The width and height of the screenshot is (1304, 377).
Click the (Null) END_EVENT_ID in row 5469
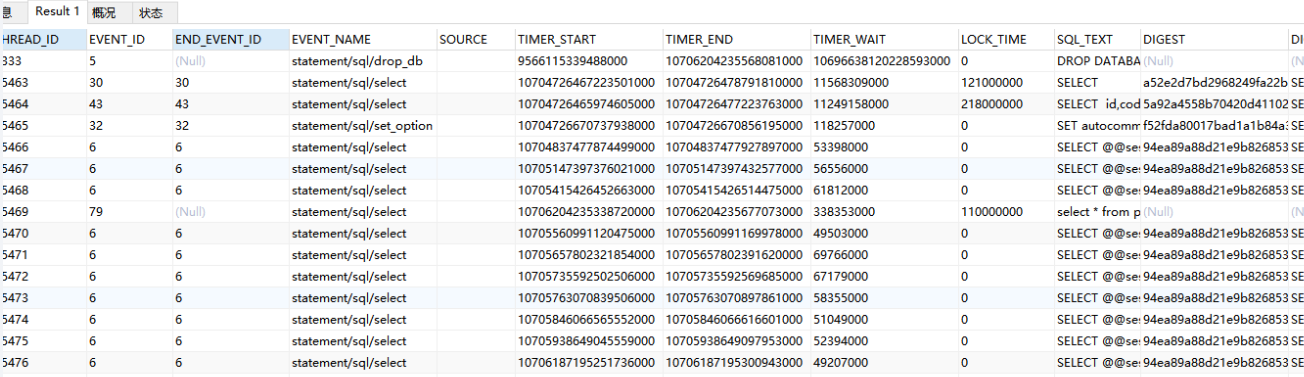[229, 212]
